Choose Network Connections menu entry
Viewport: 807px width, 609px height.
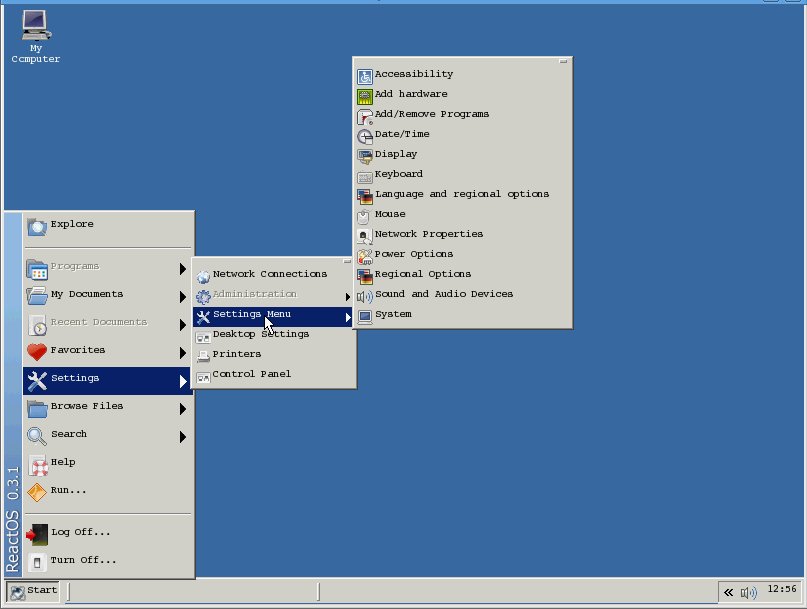[x=269, y=274]
